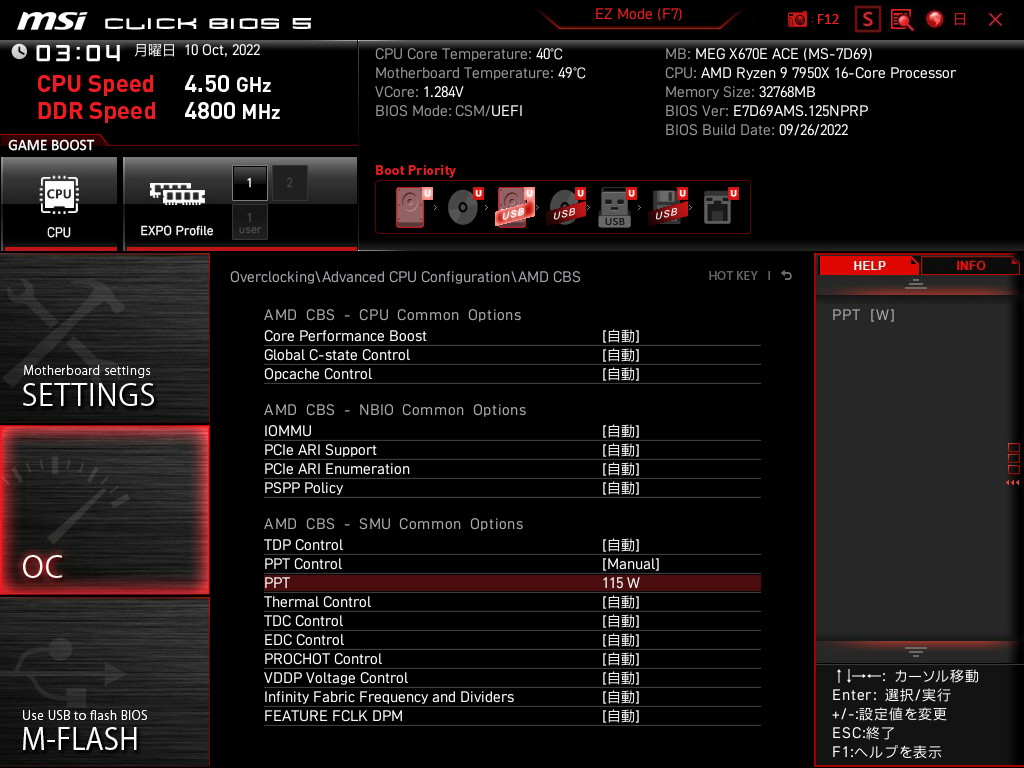The width and height of the screenshot is (1024, 768).
Task: Open M-FLASH to flash BIOS
Action: 104,682
